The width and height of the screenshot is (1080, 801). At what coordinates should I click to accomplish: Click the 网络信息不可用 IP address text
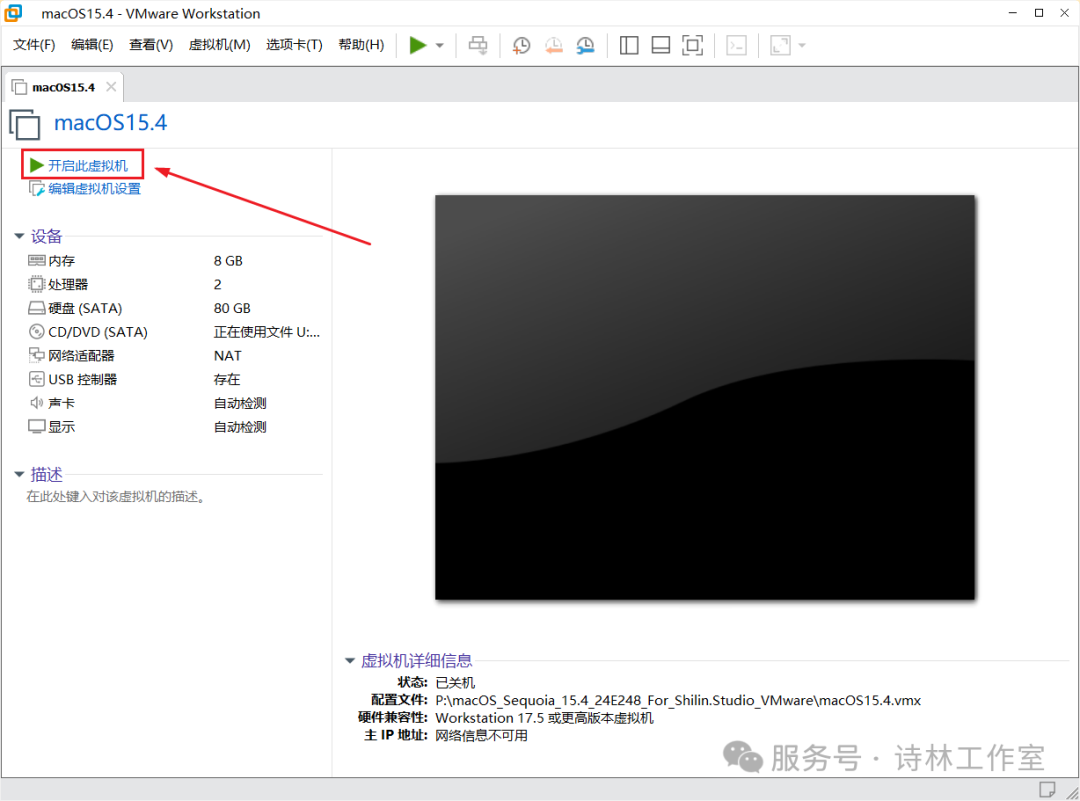click(481, 736)
